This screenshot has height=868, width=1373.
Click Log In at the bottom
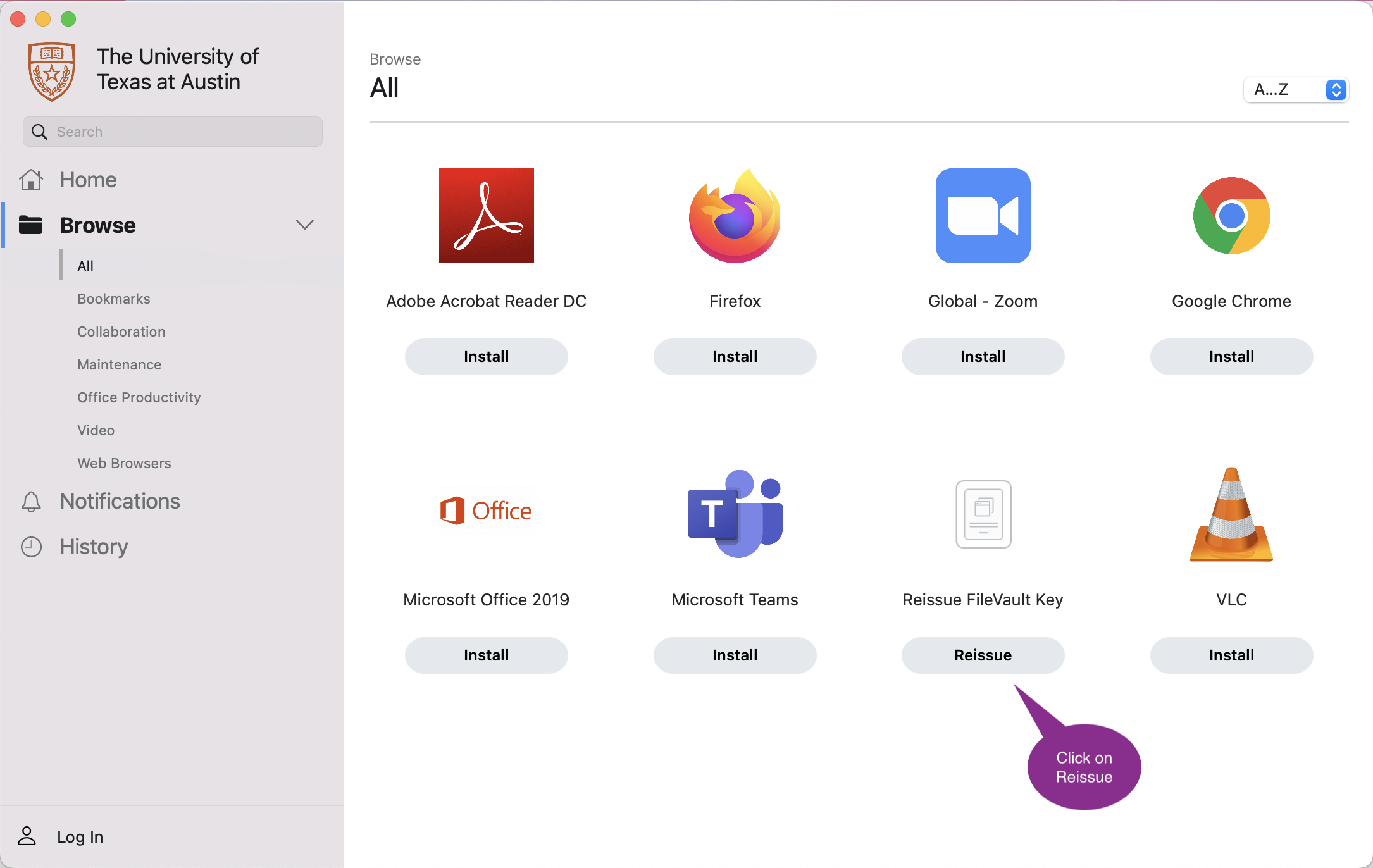click(x=80, y=836)
